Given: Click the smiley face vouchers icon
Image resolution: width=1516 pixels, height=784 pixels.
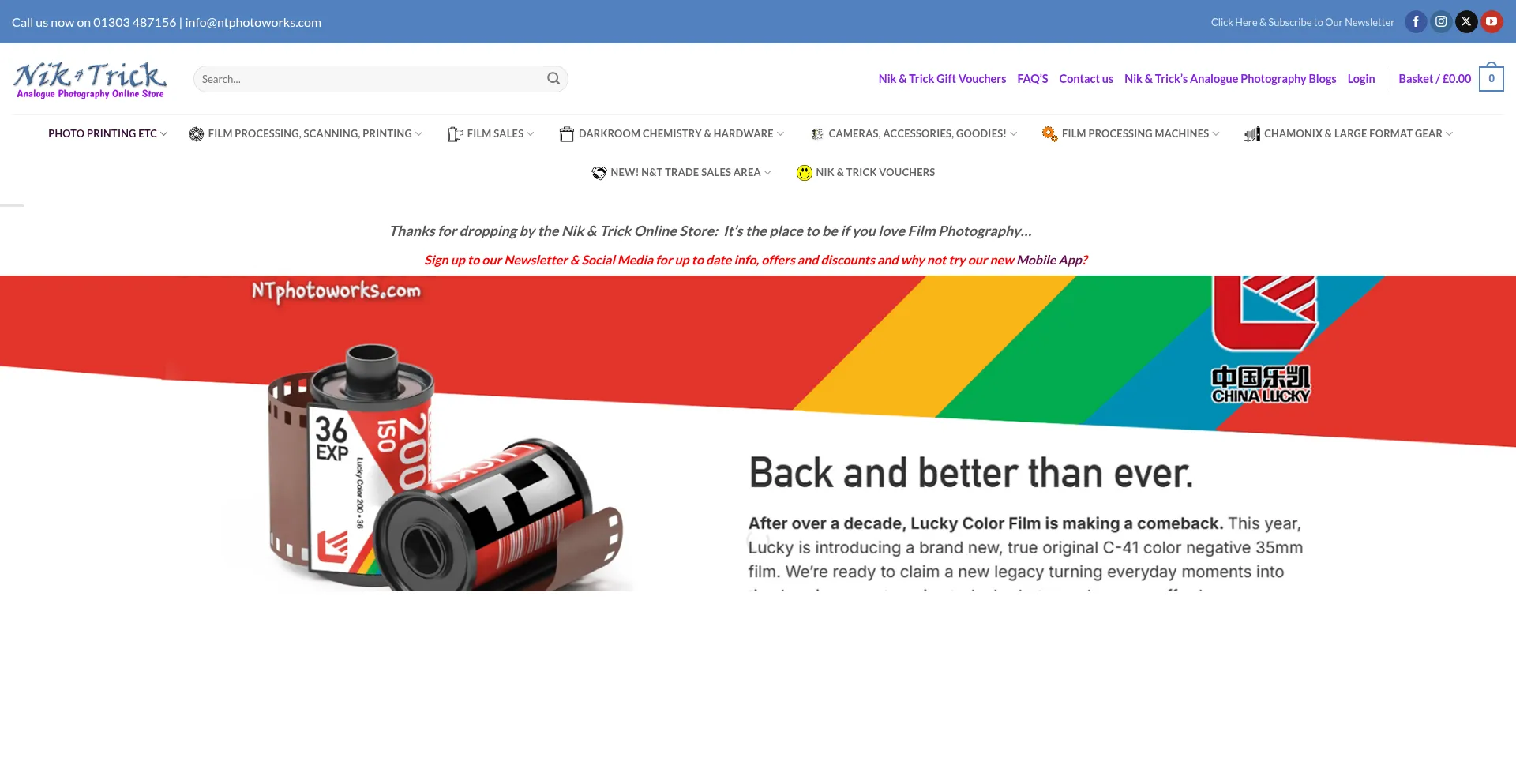Looking at the screenshot, I should tap(804, 173).
